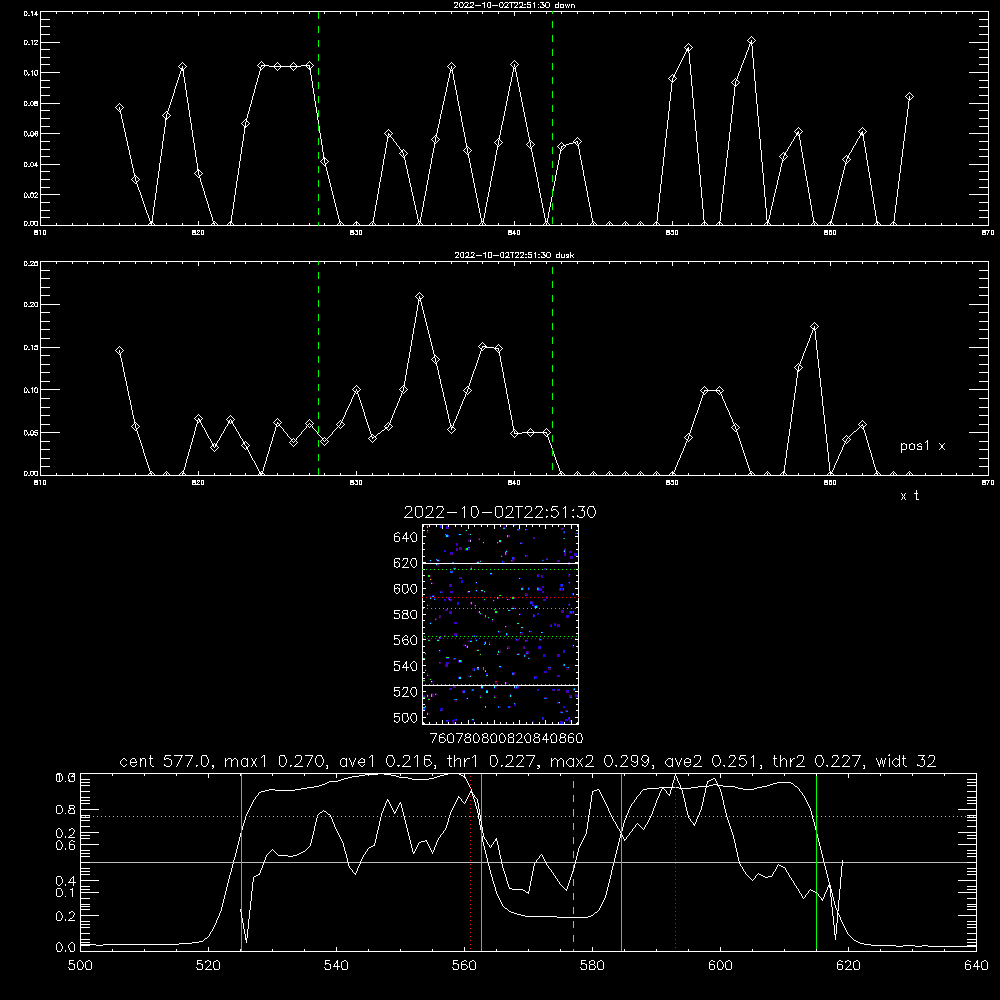Select the orange dashed center line marker
The image size is (1000, 1000).
coord(573,861)
